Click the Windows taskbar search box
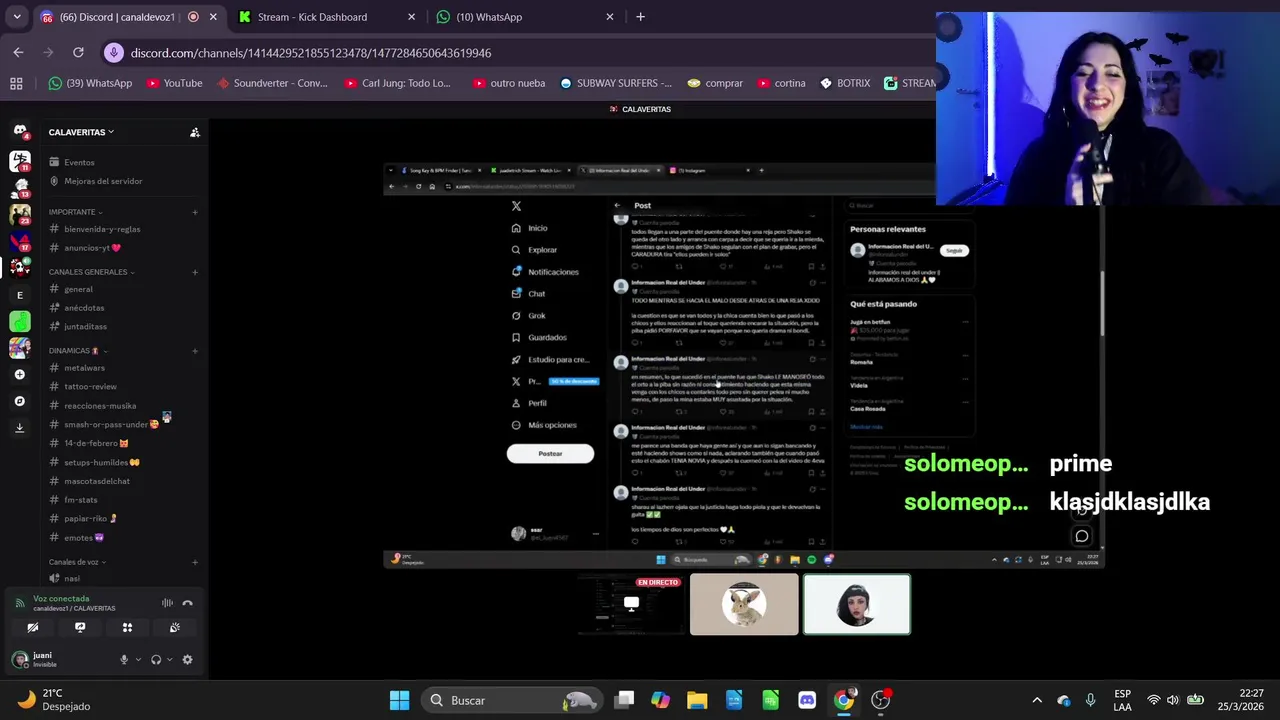This screenshot has height=720, width=1280. tap(510, 700)
